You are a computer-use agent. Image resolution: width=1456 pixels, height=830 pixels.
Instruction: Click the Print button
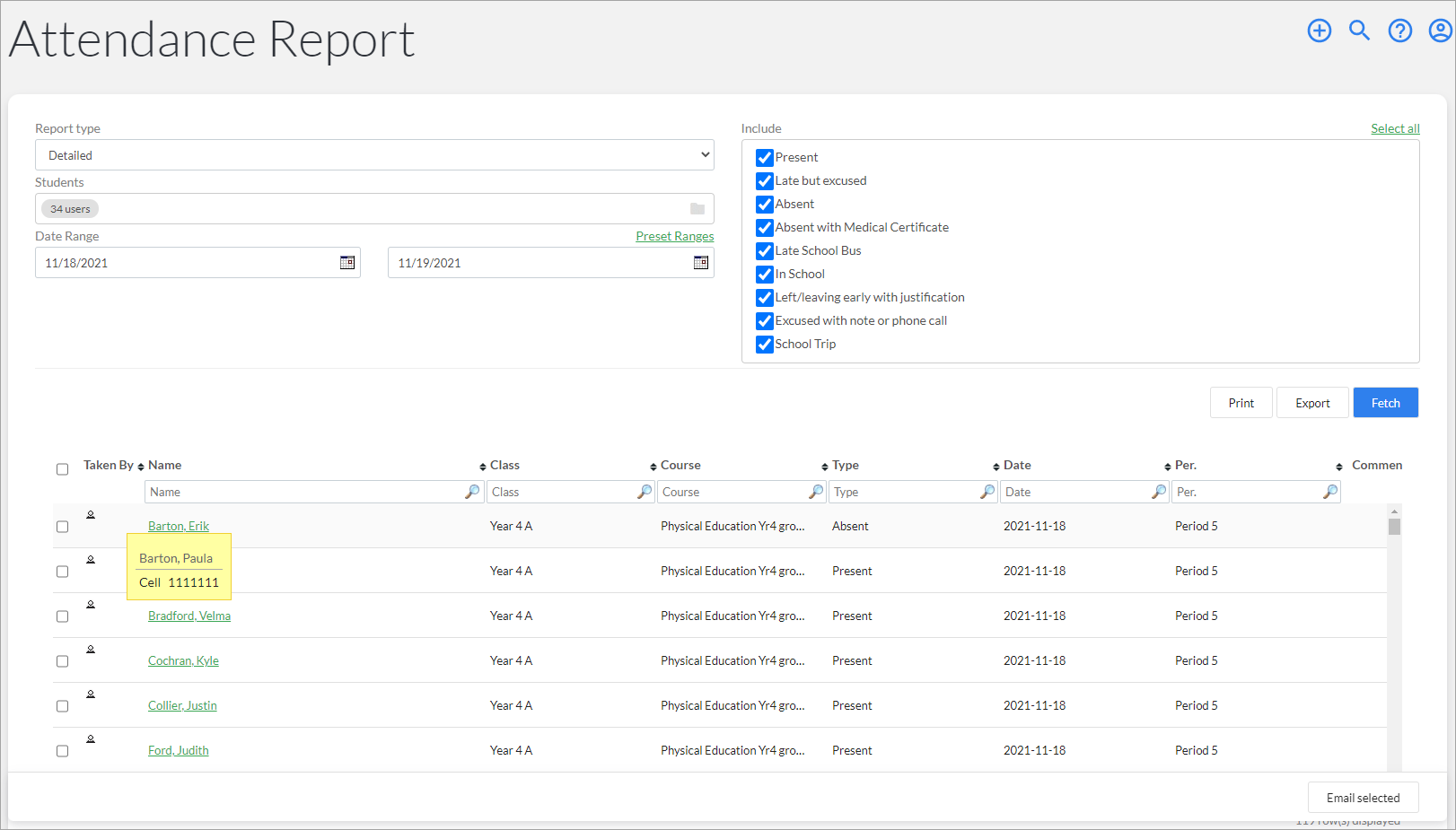pyautogui.click(x=1241, y=403)
